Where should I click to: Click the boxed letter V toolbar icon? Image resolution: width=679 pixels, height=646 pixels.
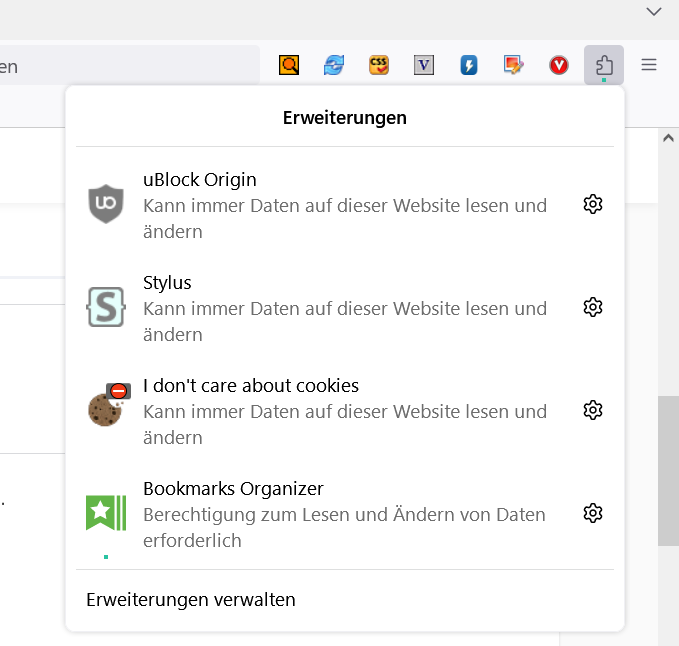point(424,66)
